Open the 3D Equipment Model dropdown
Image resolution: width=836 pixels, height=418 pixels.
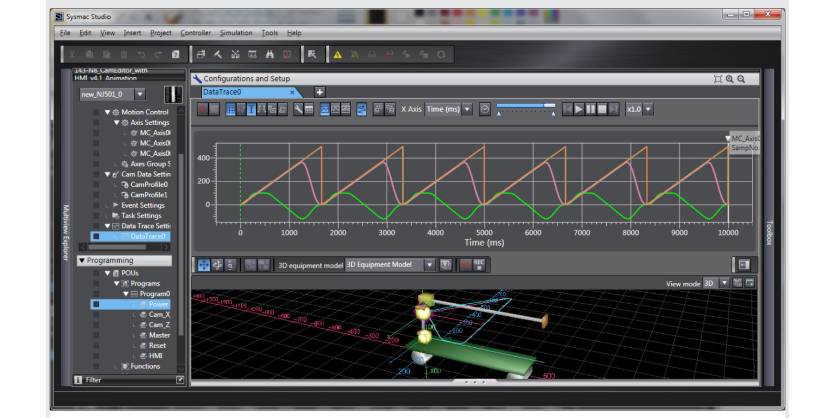point(429,265)
